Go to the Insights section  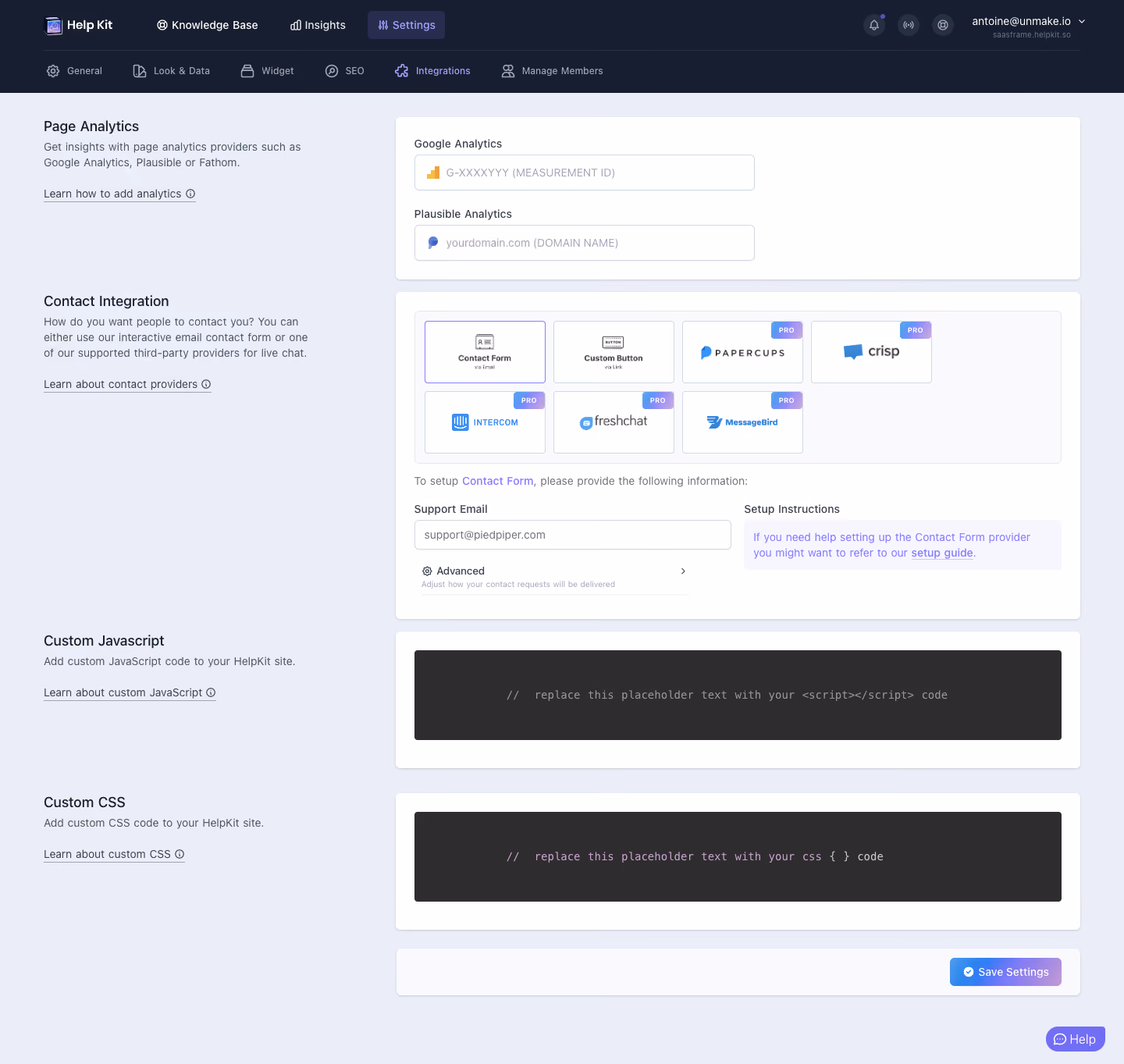coord(318,25)
